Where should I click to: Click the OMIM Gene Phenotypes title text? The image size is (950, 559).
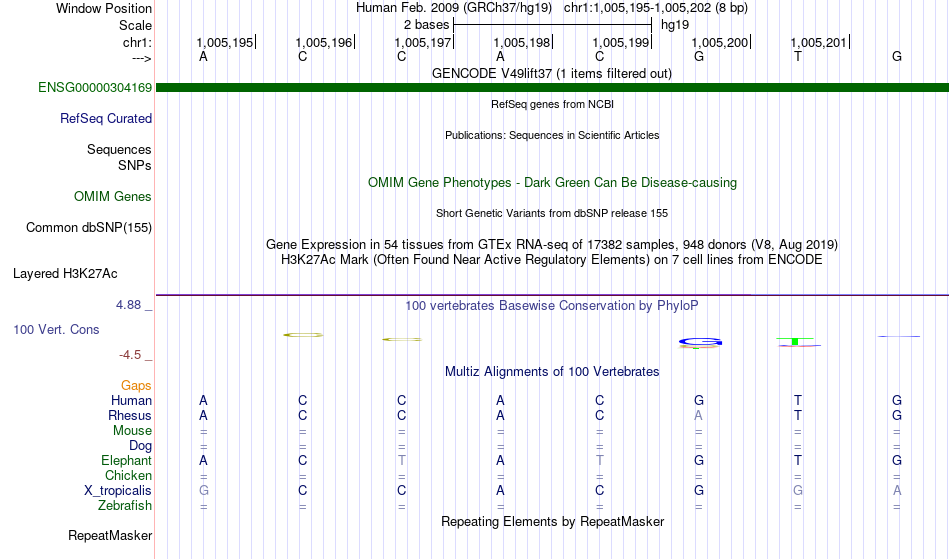552,183
